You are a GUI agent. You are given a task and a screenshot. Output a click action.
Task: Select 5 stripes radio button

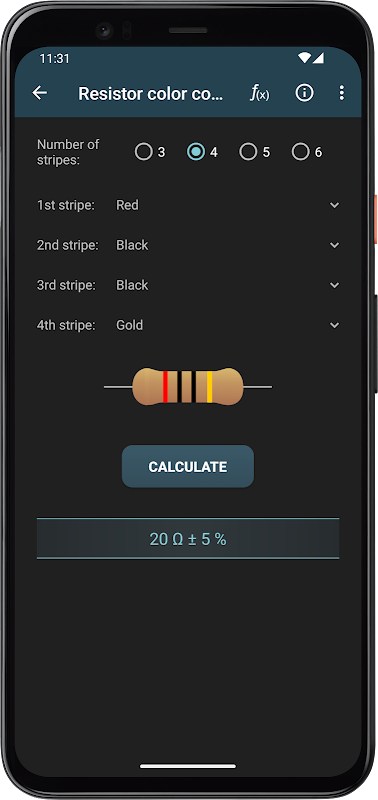pyautogui.click(x=255, y=152)
